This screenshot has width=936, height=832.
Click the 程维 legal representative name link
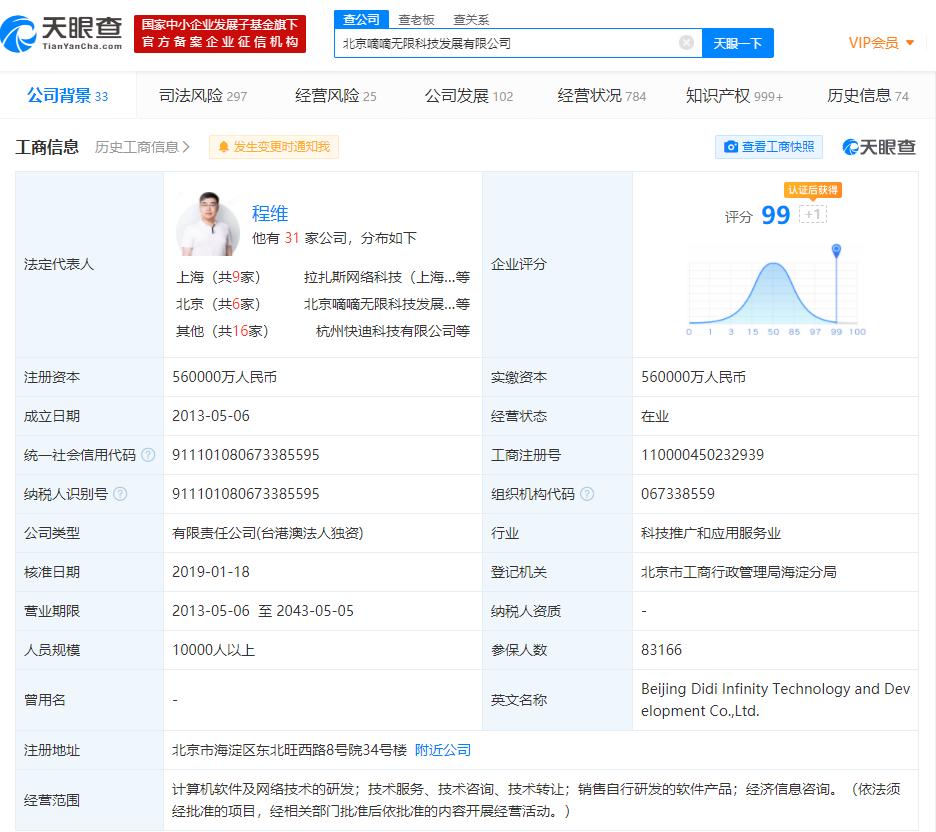(x=270, y=213)
